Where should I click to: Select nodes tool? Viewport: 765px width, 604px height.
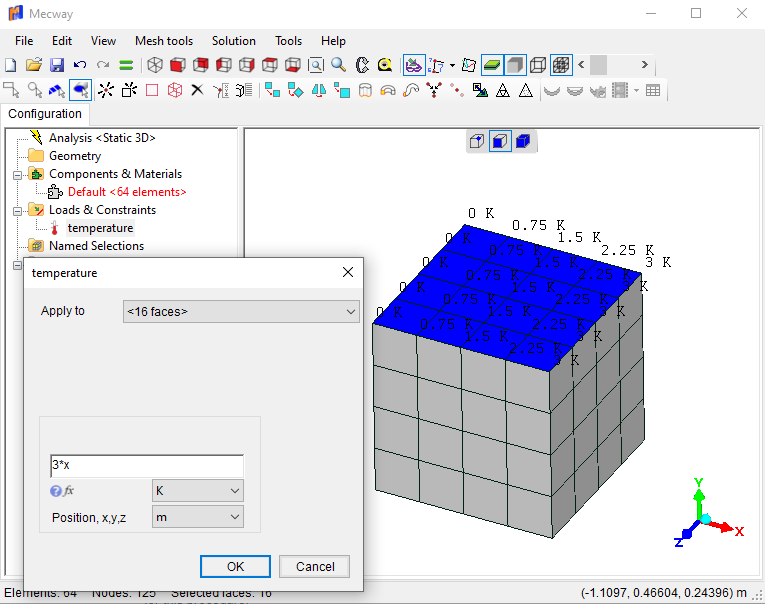(11, 90)
